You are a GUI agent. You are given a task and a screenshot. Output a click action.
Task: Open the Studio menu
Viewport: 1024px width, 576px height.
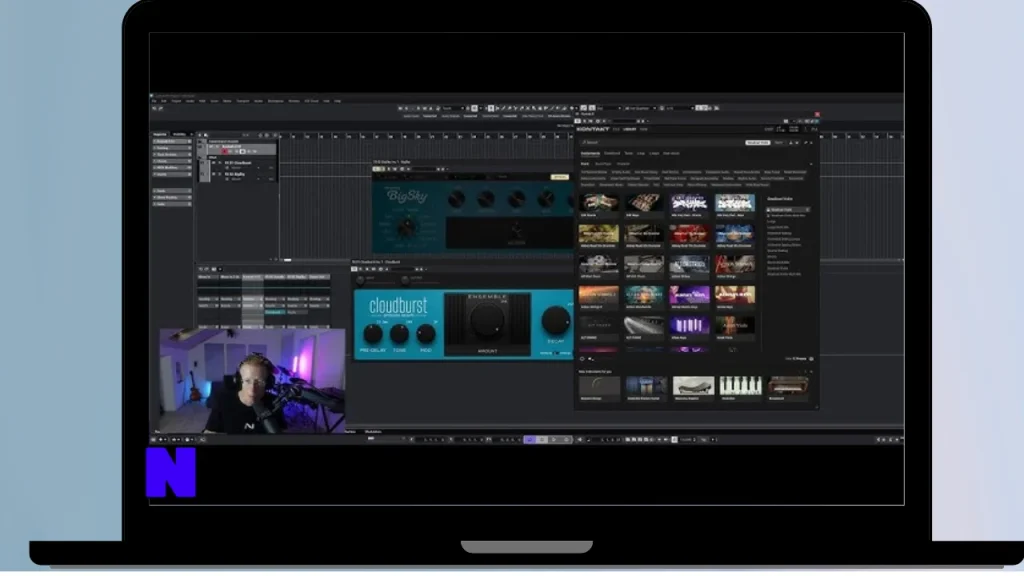(259, 101)
